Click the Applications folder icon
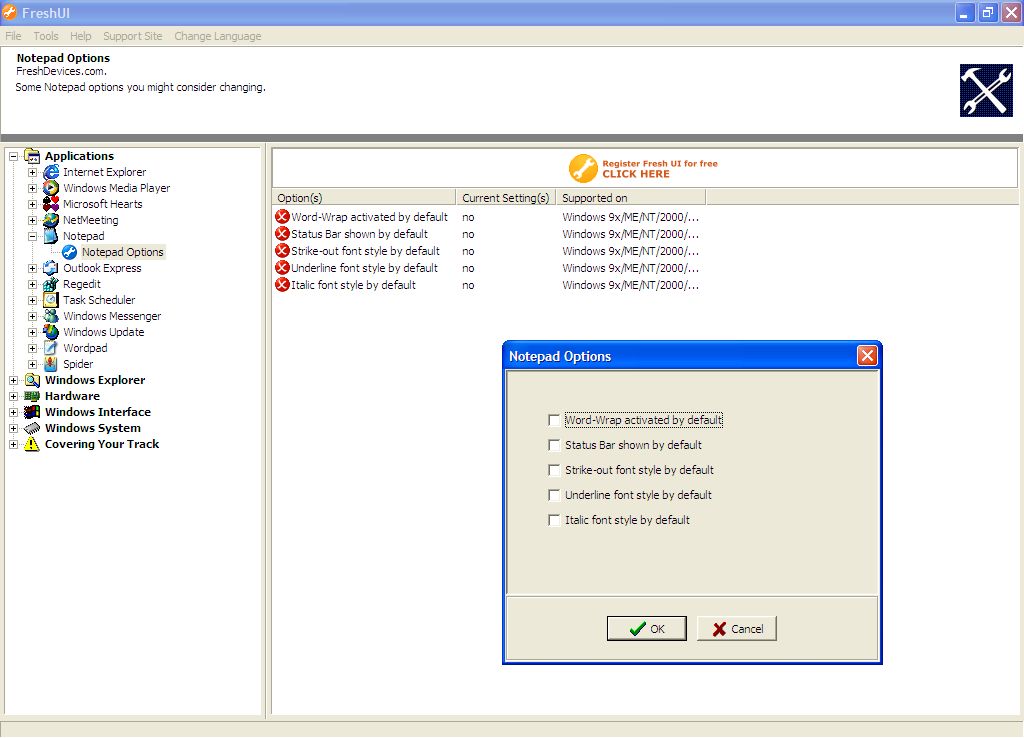Viewport: 1024px width, 738px height. 32,156
